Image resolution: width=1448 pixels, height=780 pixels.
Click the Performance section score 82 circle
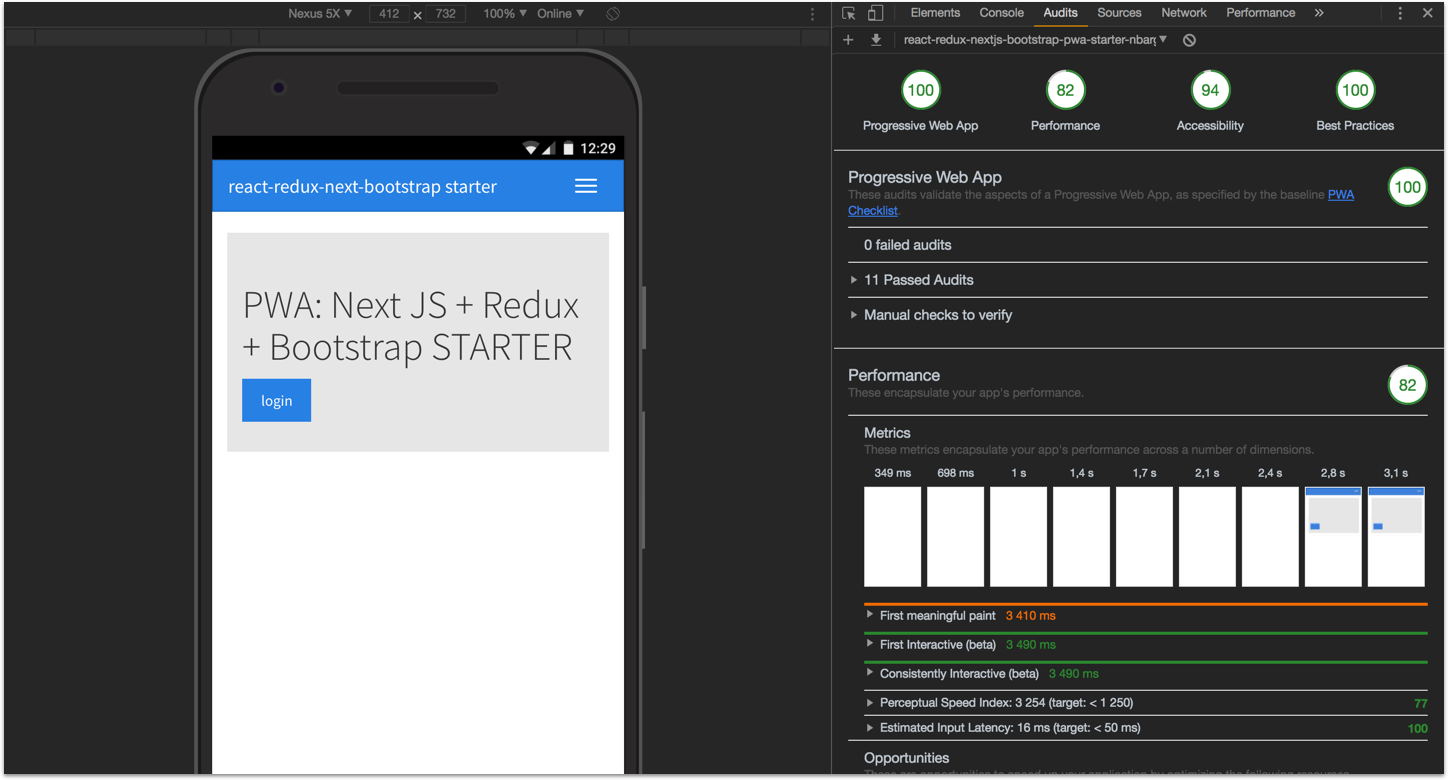(1407, 385)
